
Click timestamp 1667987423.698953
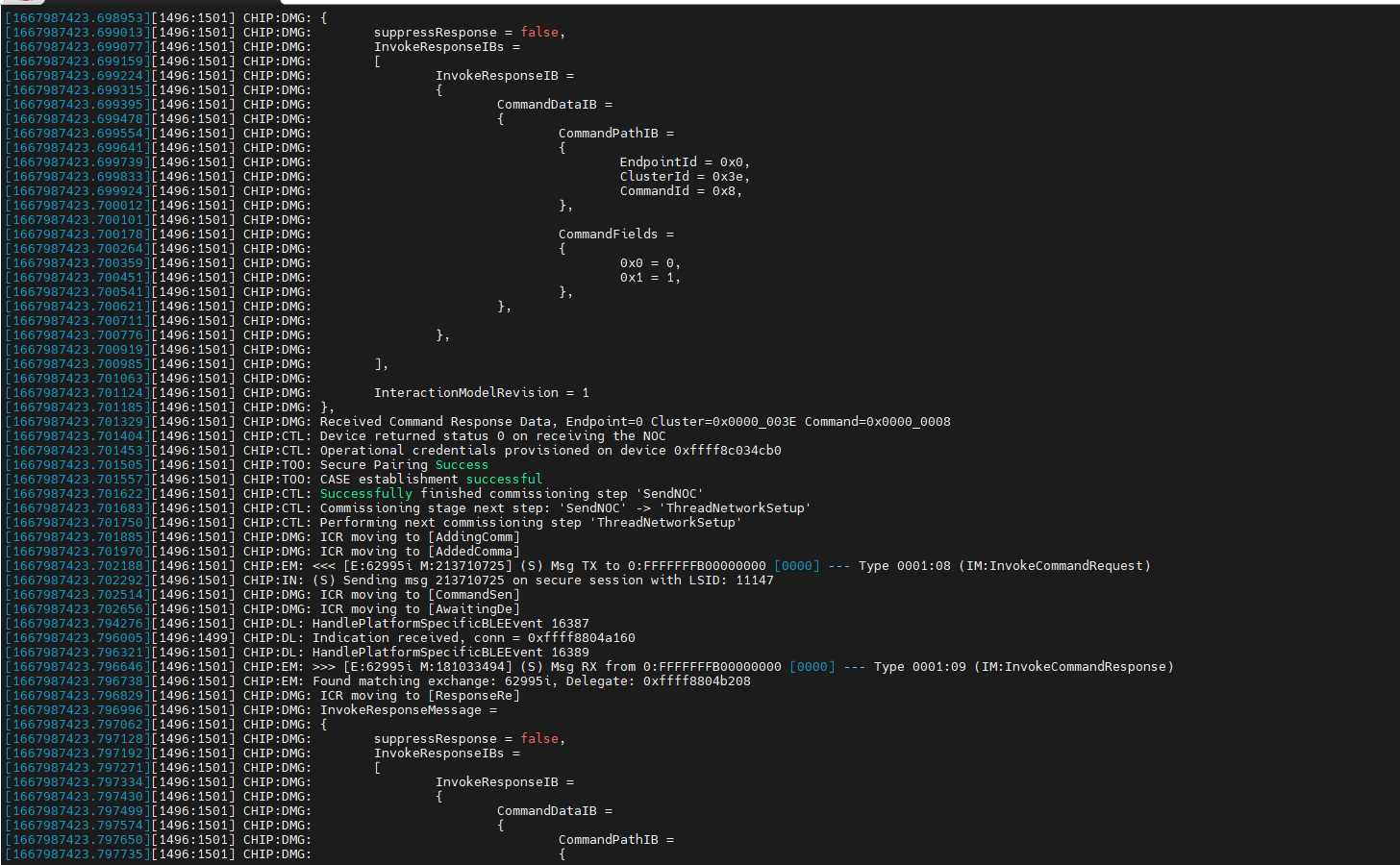78,18
